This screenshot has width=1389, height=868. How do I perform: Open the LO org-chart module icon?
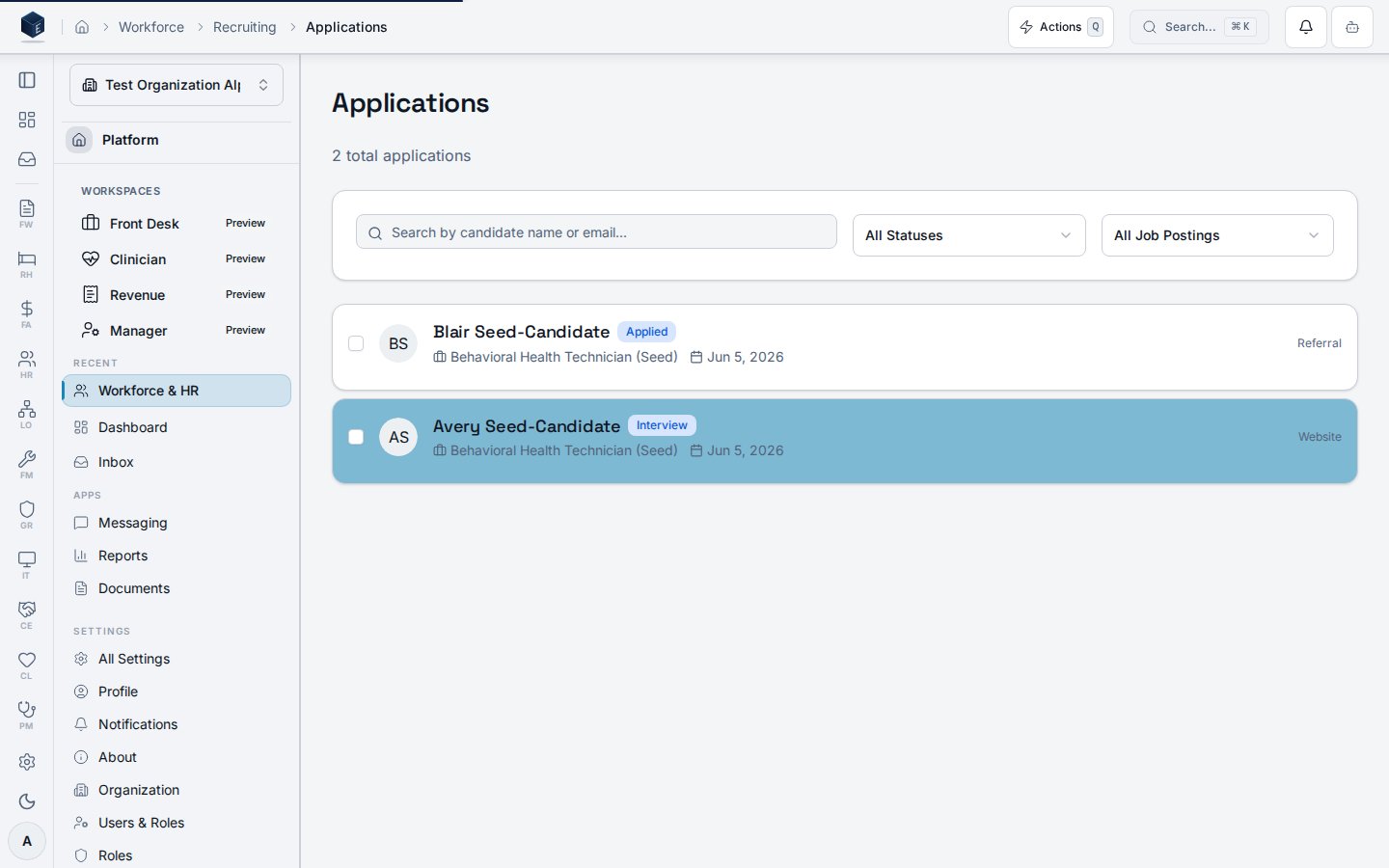[x=27, y=414]
